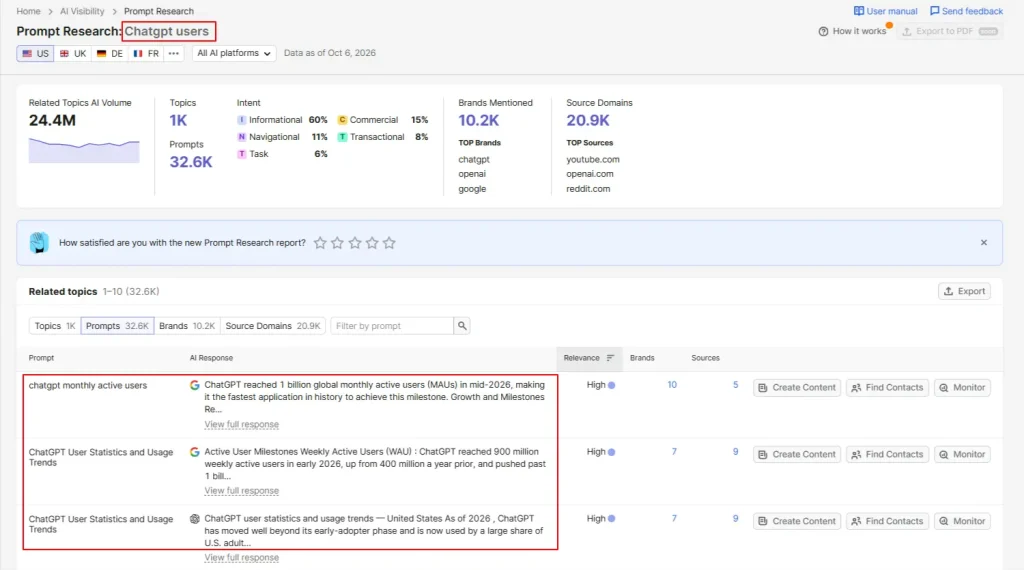Click Brands column header
Viewport: 1024px width, 570px height.
pyautogui.click(x=642, y=358)
